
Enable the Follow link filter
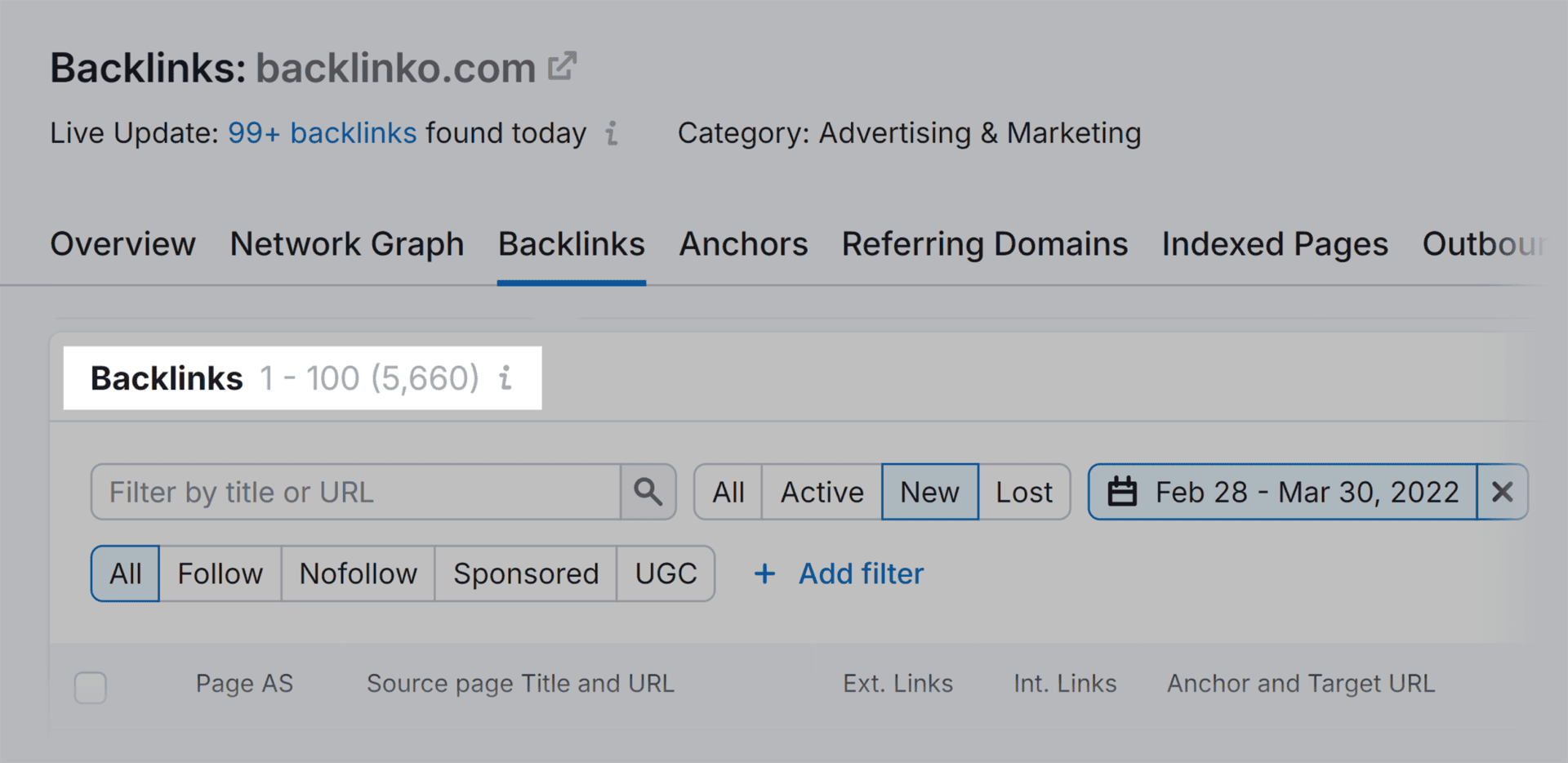tap(220, 573)
